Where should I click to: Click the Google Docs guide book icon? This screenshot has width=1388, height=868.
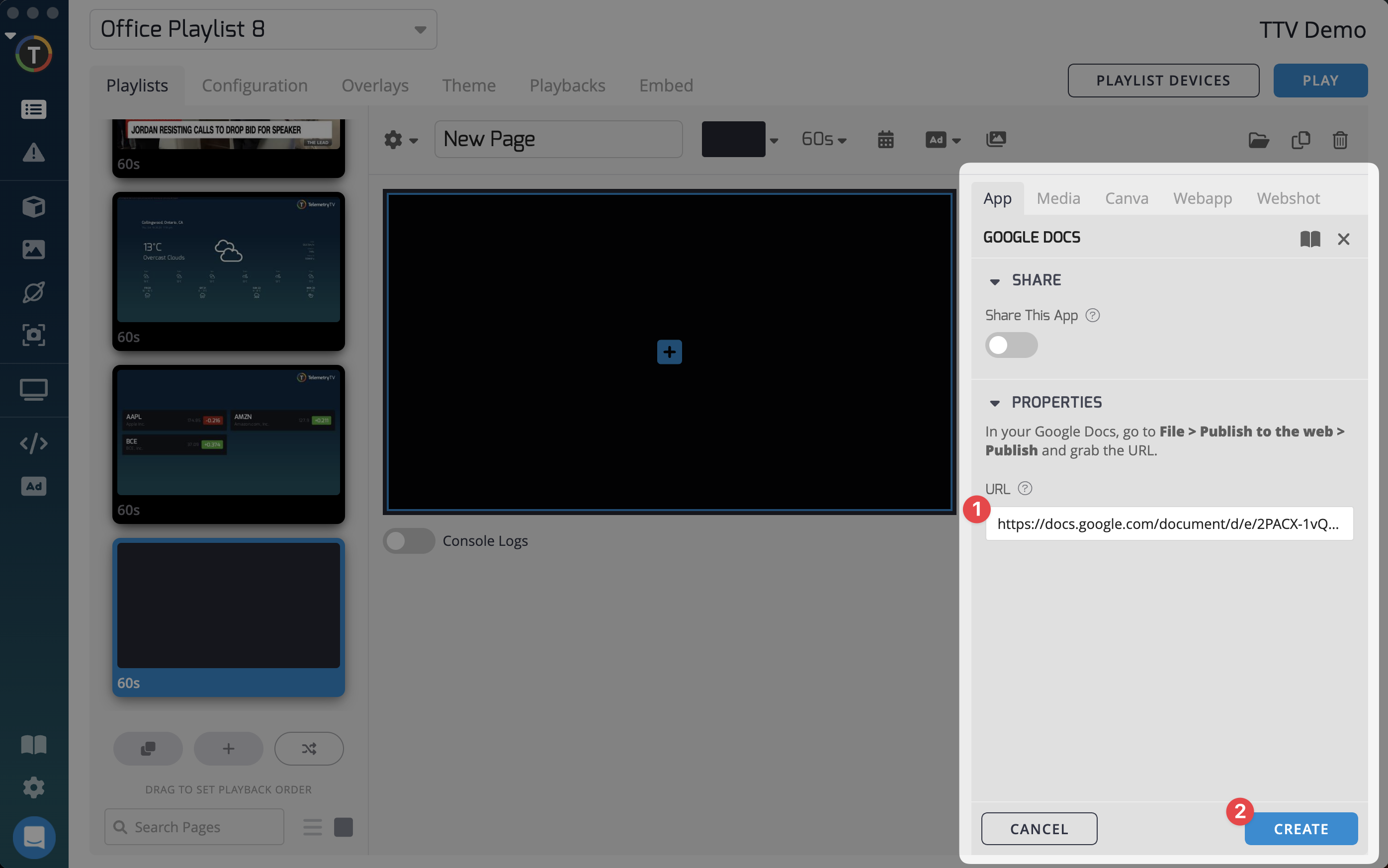tap(1310, 239)
